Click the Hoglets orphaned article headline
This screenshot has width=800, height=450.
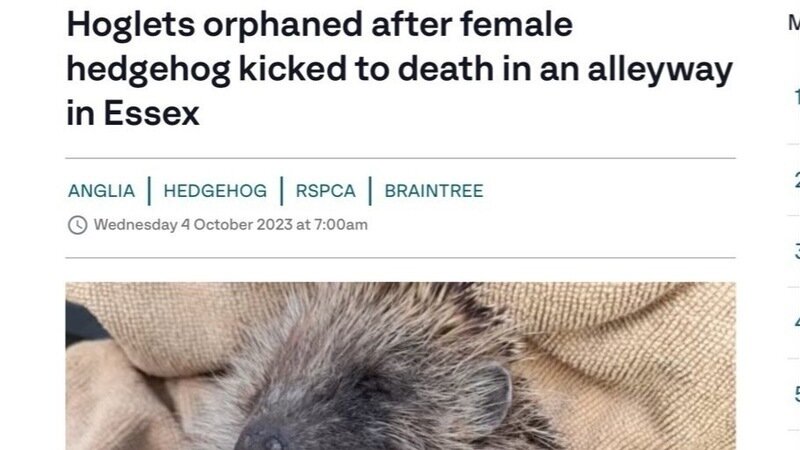click(x=399, y=68)
